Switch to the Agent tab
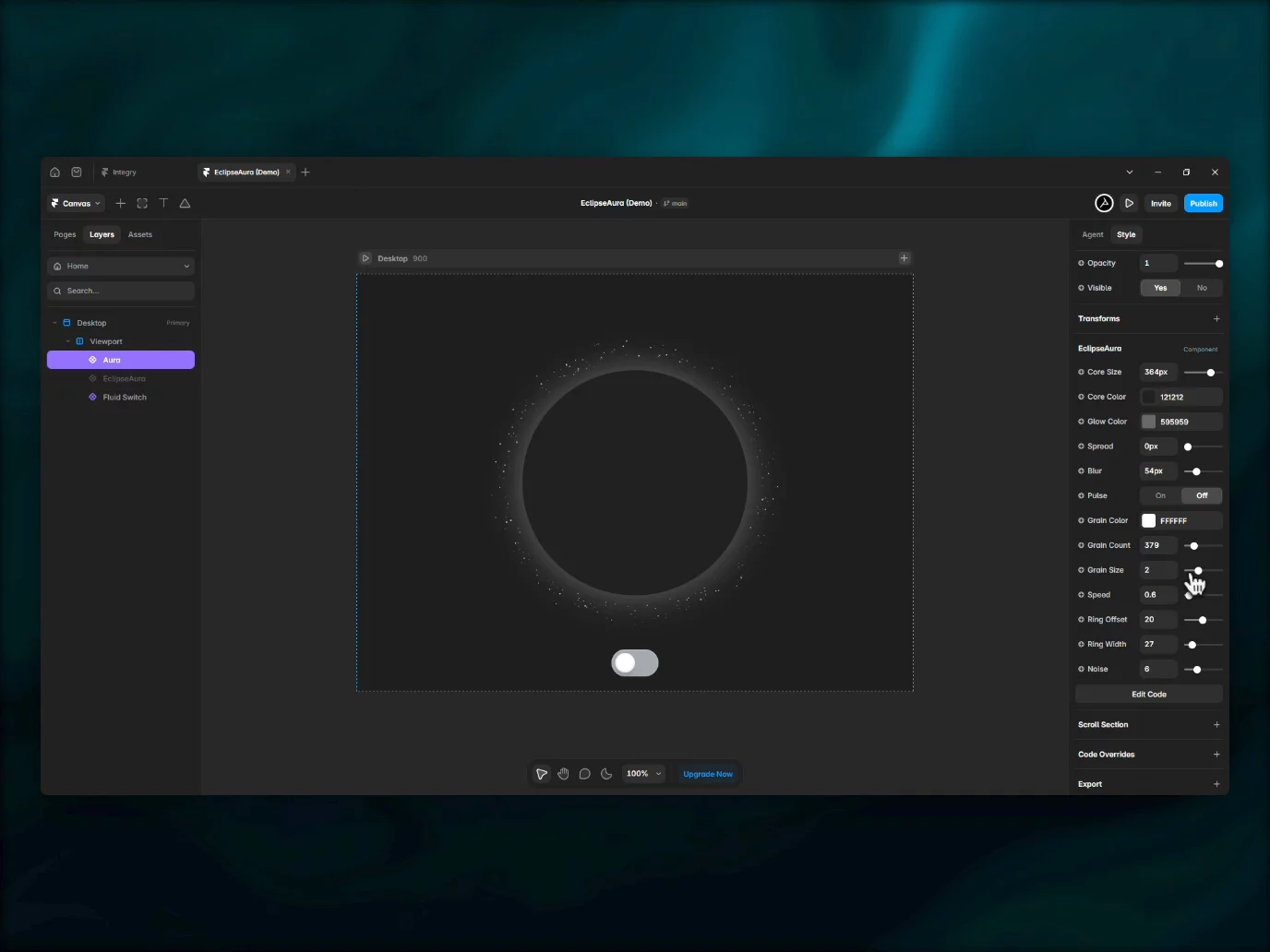Screen dimensions: 1270x952 point(1093,234)
